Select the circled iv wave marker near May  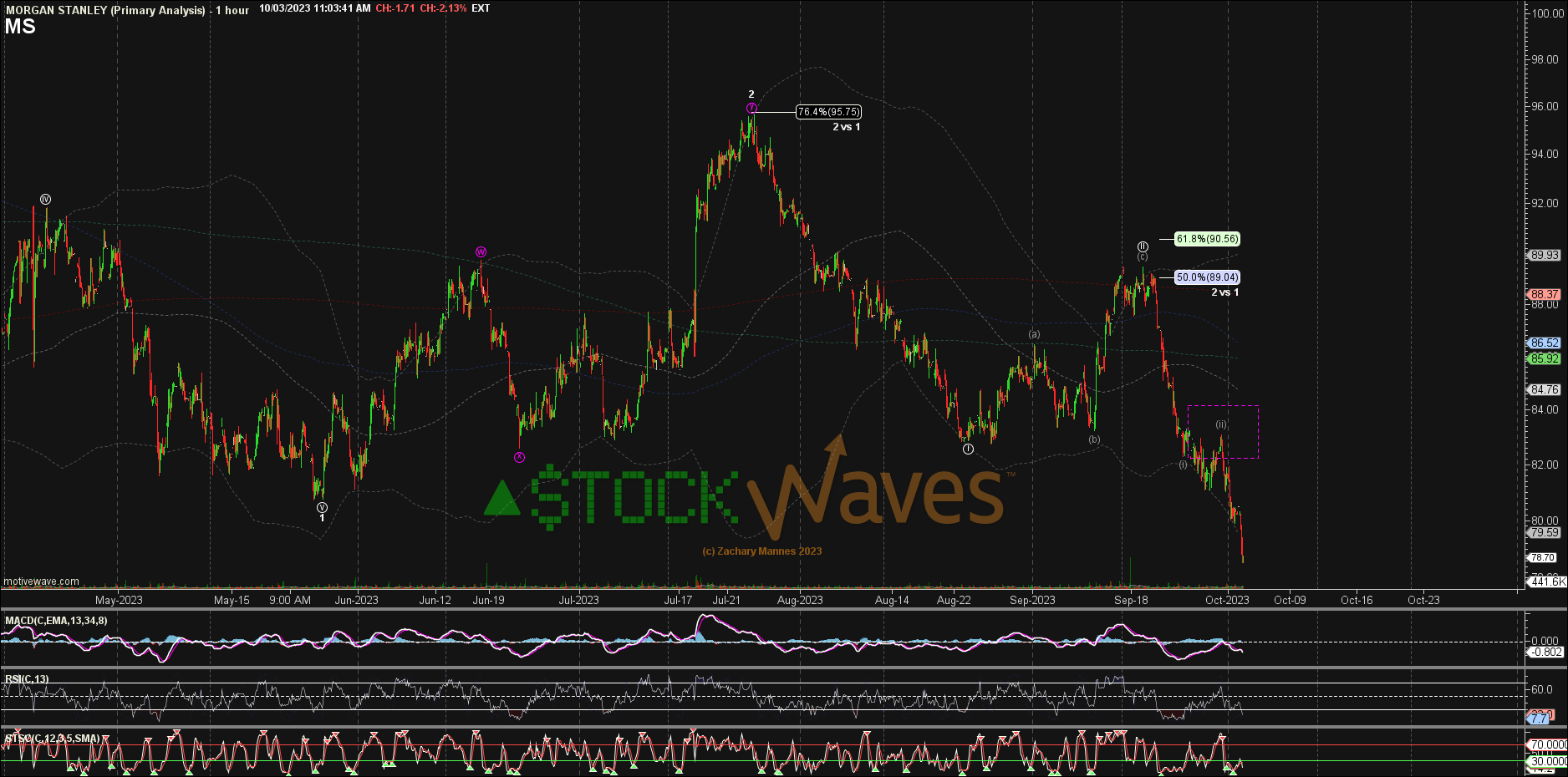click(x=46, y=199)
